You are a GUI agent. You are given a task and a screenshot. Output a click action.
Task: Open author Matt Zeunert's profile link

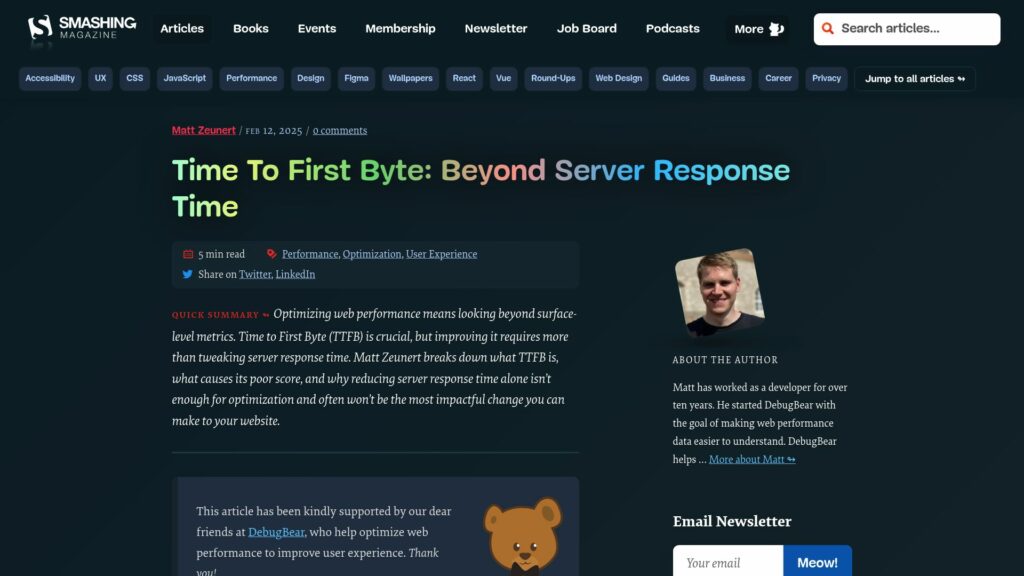(x=204, y=131)
